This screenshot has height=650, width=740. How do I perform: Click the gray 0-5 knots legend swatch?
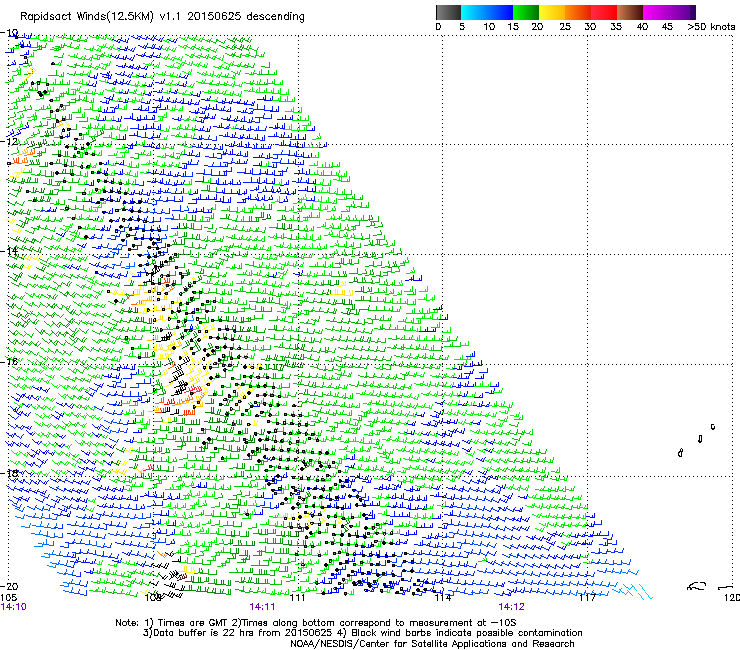tap(448, 12)
